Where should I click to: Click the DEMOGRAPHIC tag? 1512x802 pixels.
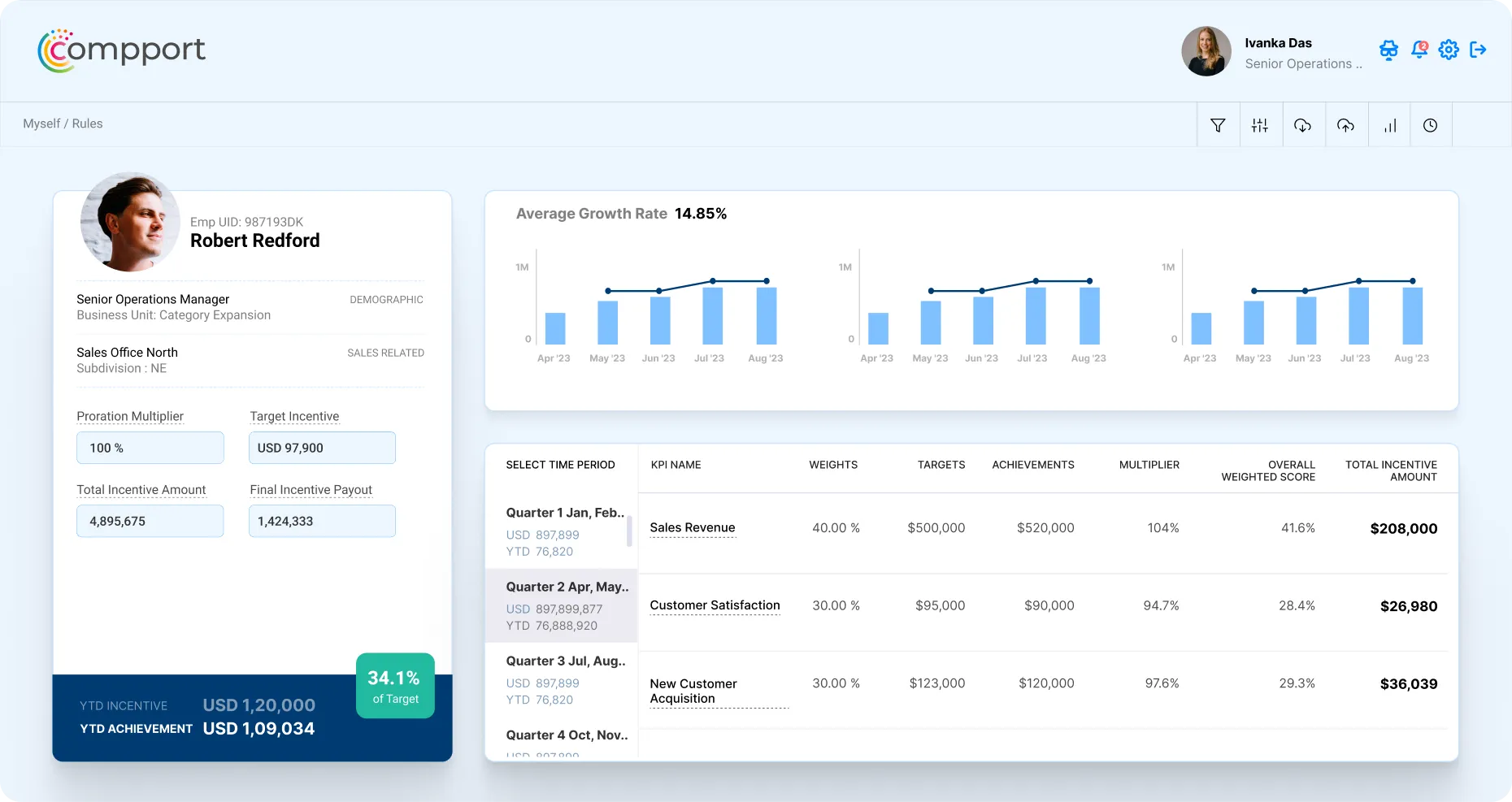386,300
